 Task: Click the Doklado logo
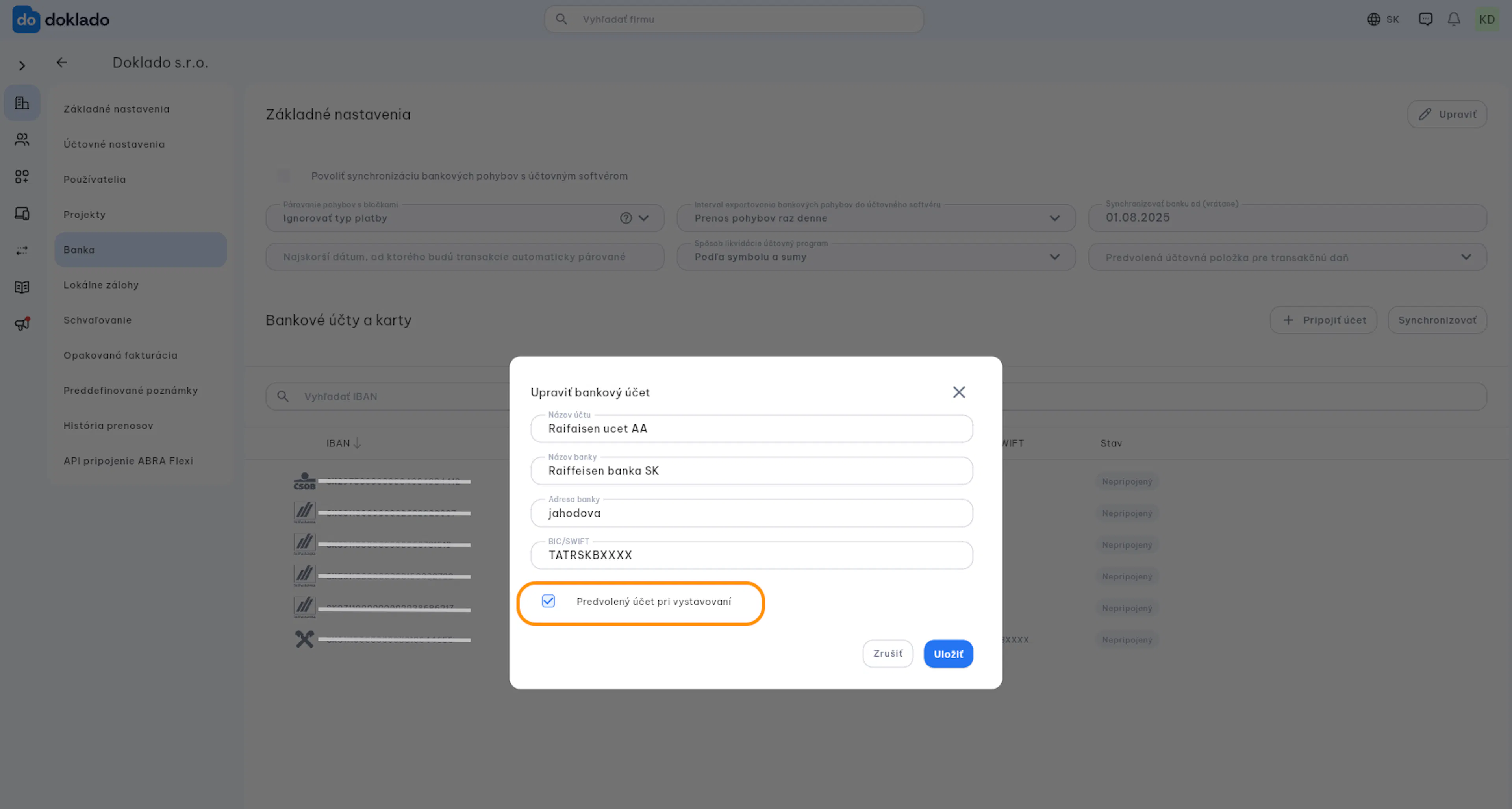point(61,19)
